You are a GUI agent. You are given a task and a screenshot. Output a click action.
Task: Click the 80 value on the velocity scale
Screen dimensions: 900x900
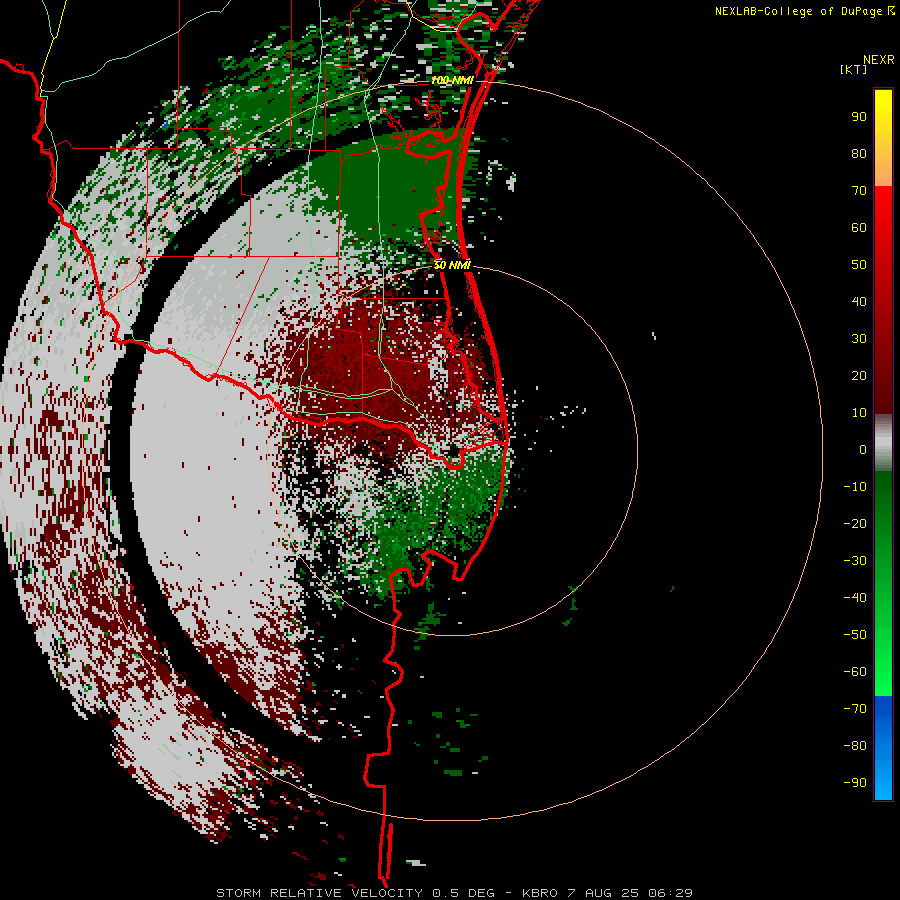coord(859,154)
